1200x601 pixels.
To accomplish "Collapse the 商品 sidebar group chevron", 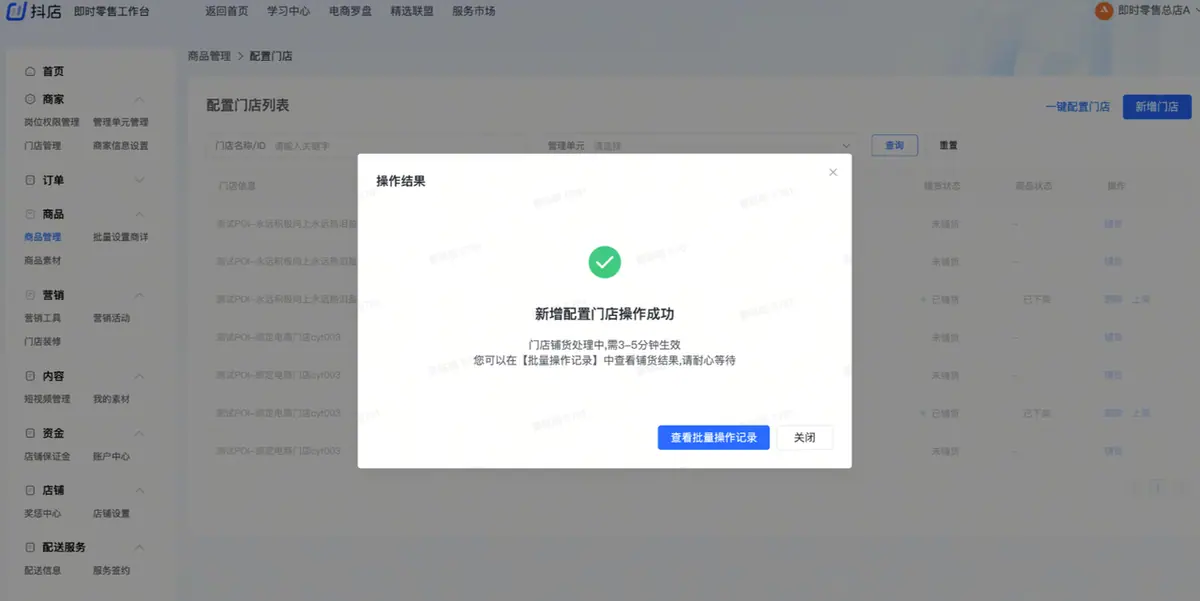I will pyautogui.click(x=139, y=214).
